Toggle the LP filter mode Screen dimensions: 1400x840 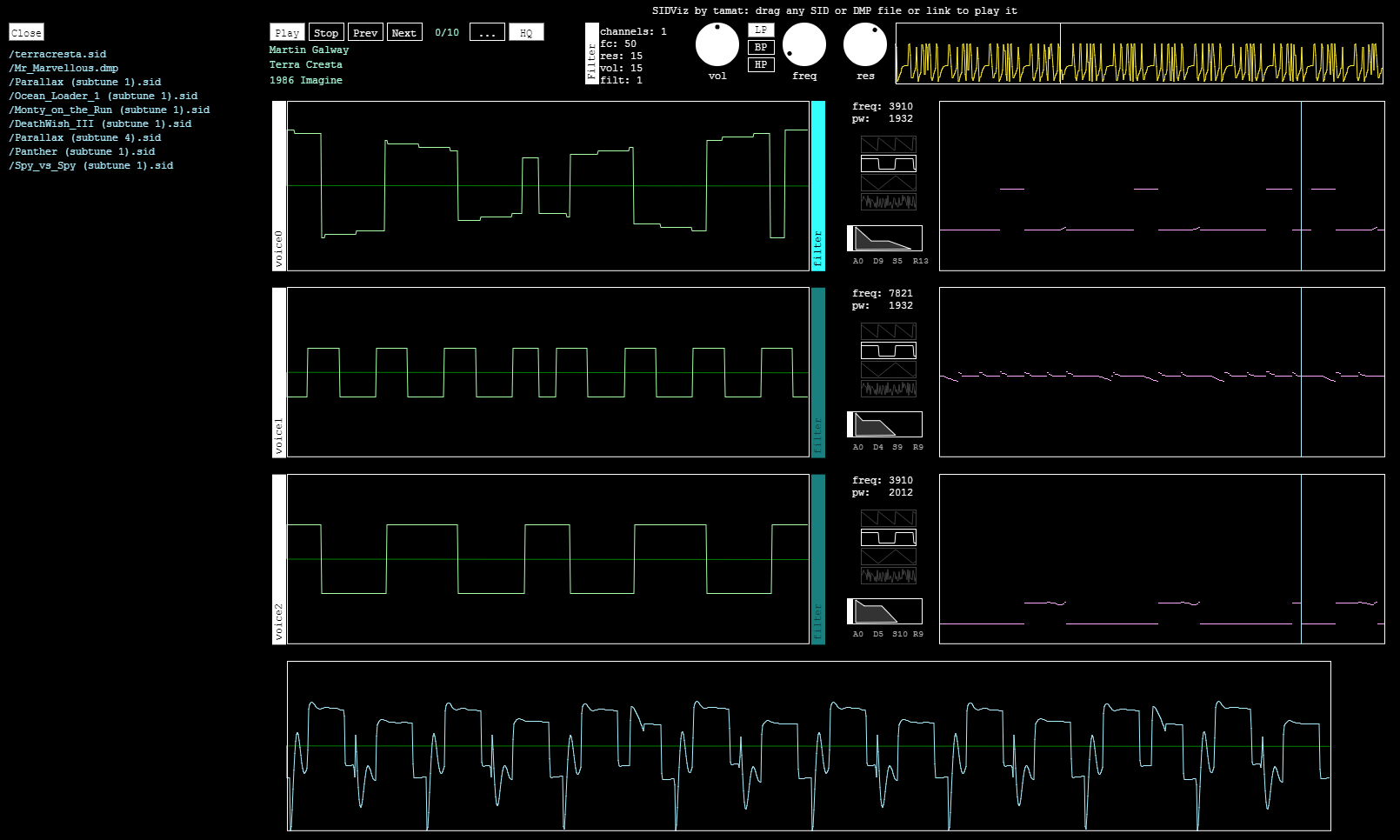761,30
